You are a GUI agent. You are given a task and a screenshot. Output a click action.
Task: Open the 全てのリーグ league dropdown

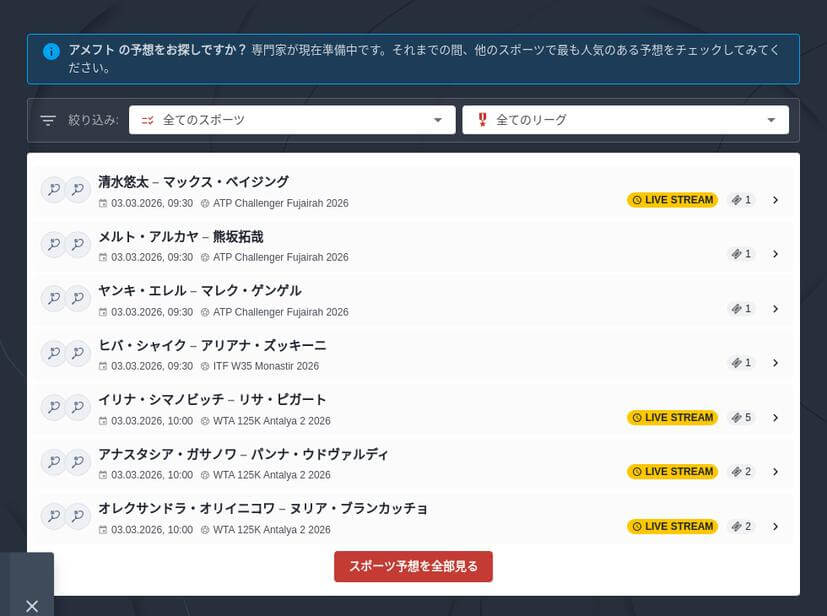point(625,120)
